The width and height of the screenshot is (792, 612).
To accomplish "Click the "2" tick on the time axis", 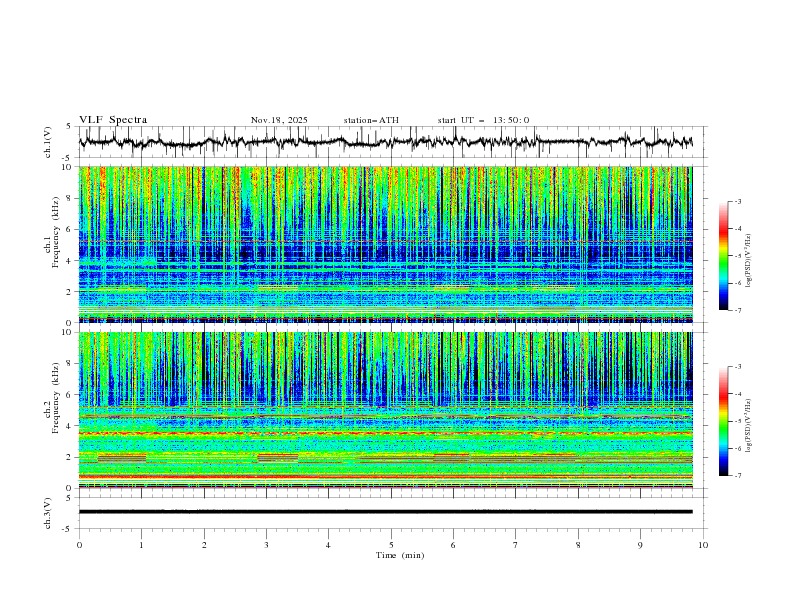I will click(204, 545).
